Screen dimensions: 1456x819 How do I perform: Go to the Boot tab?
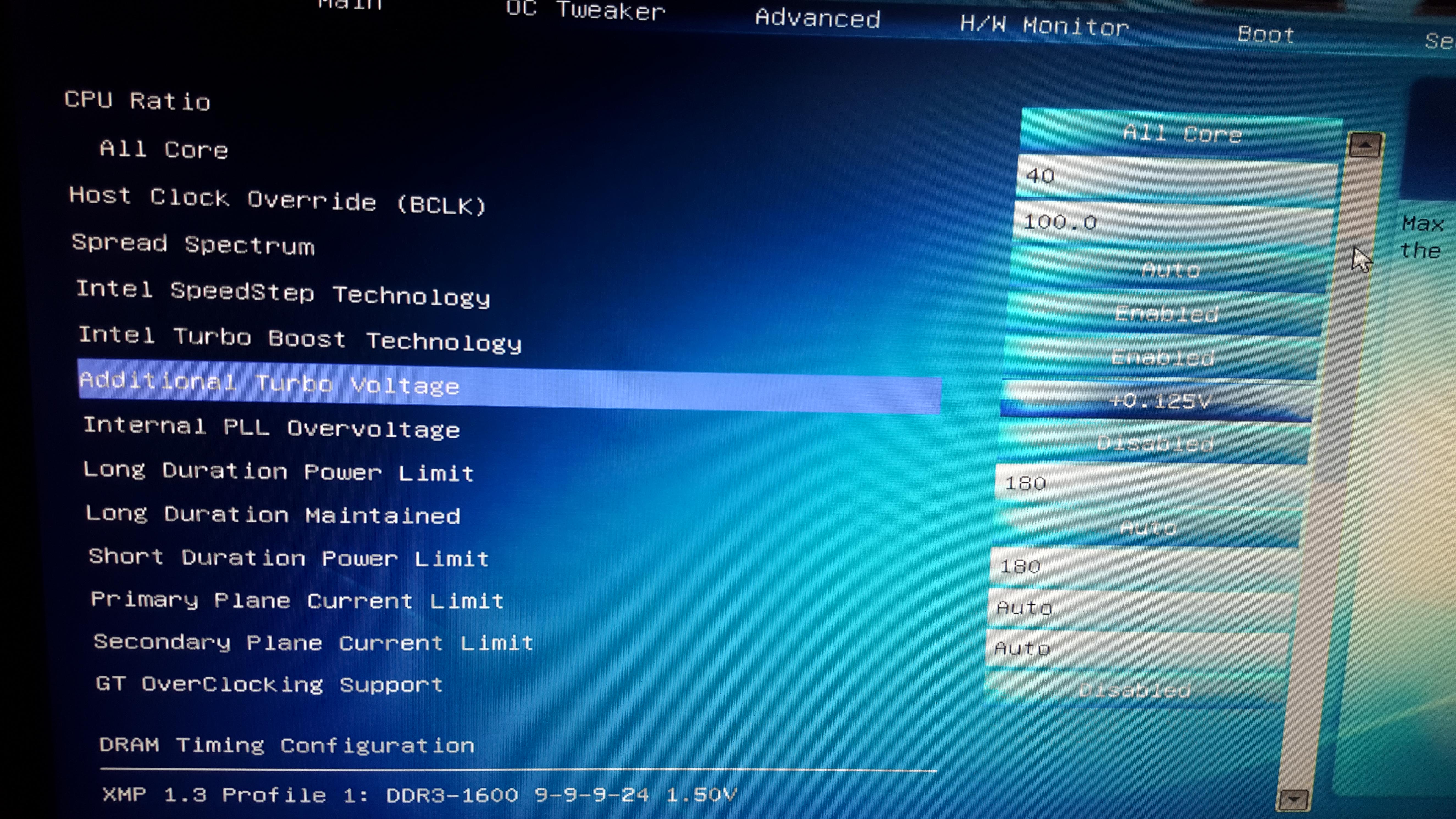1266,34
